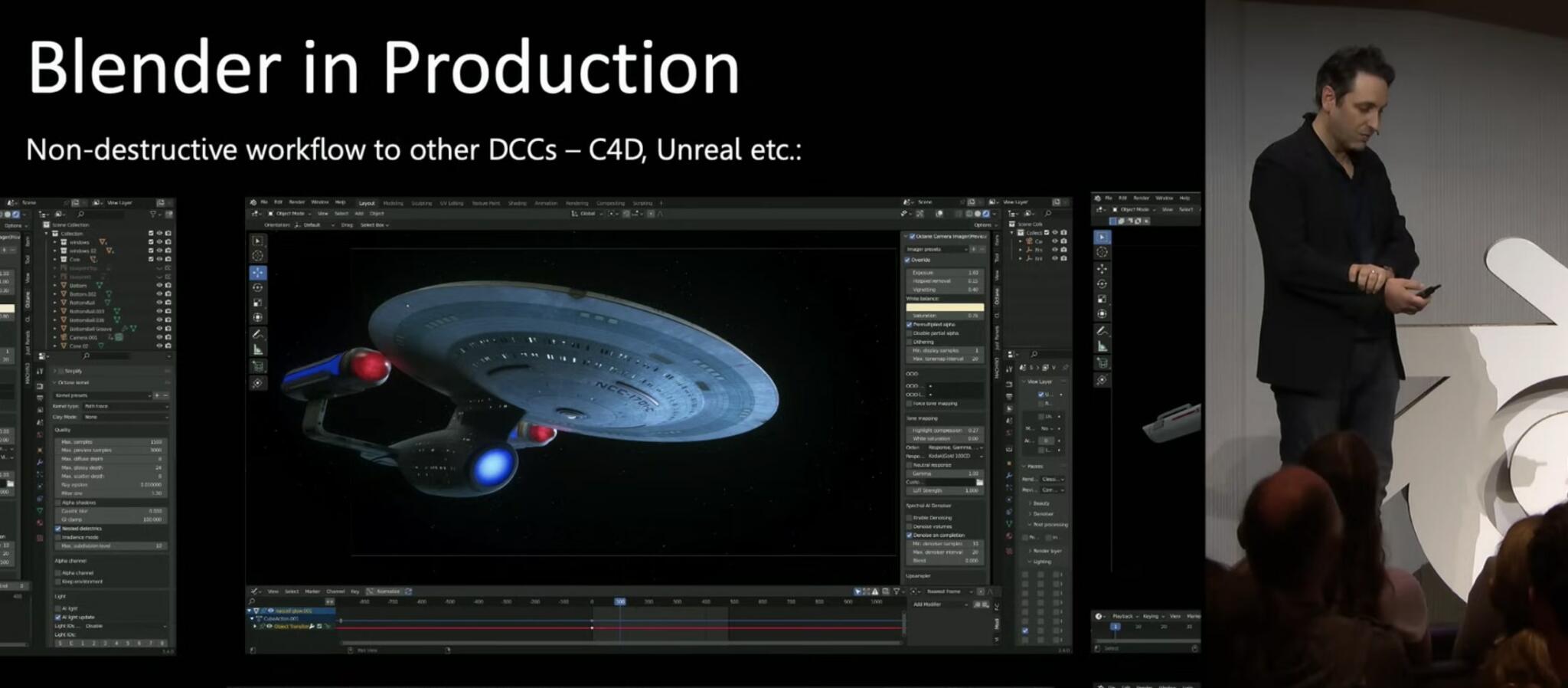Select the Measure tool in main viewport
The width and height of the screenshot is (1568, 688).
(x=258, y=350)
